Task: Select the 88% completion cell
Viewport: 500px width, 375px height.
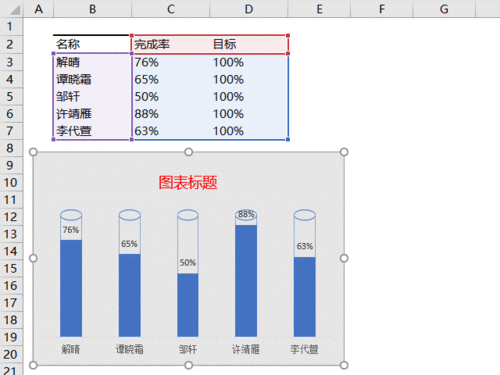Action: 171,114
